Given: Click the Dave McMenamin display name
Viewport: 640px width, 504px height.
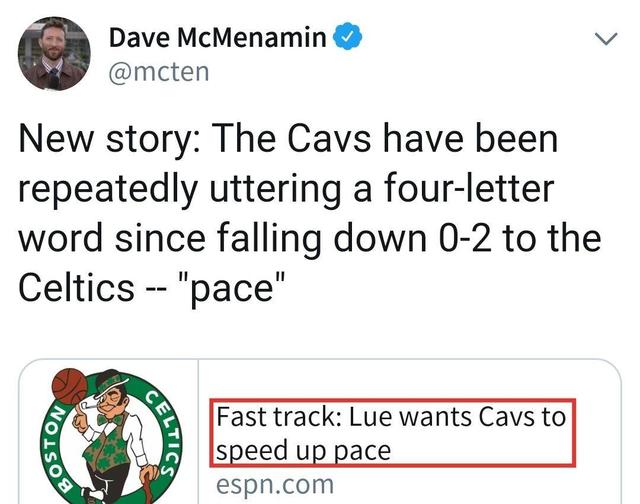Looking at the screenshot, I should [x=216, y=37].
